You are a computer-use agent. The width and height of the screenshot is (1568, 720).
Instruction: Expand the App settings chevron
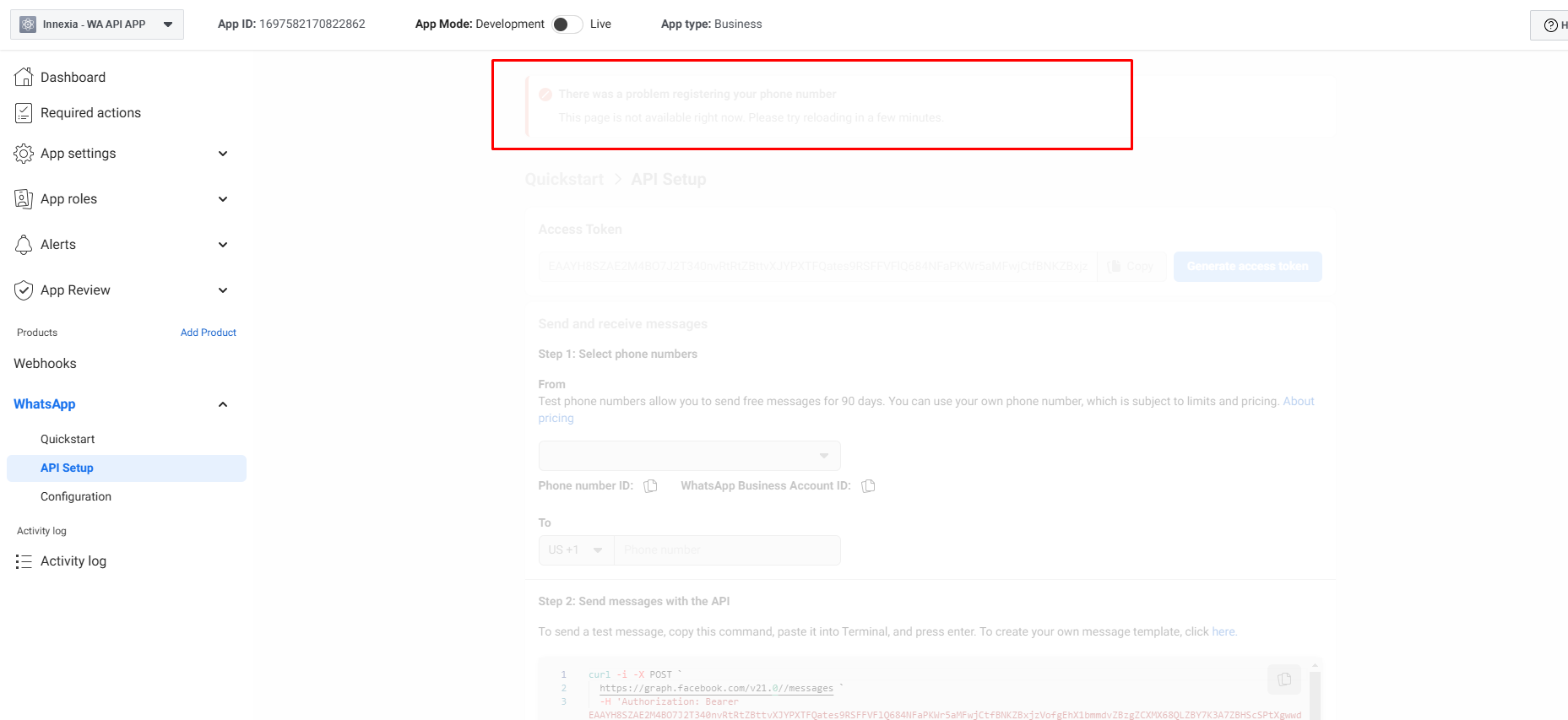[223, 154]
